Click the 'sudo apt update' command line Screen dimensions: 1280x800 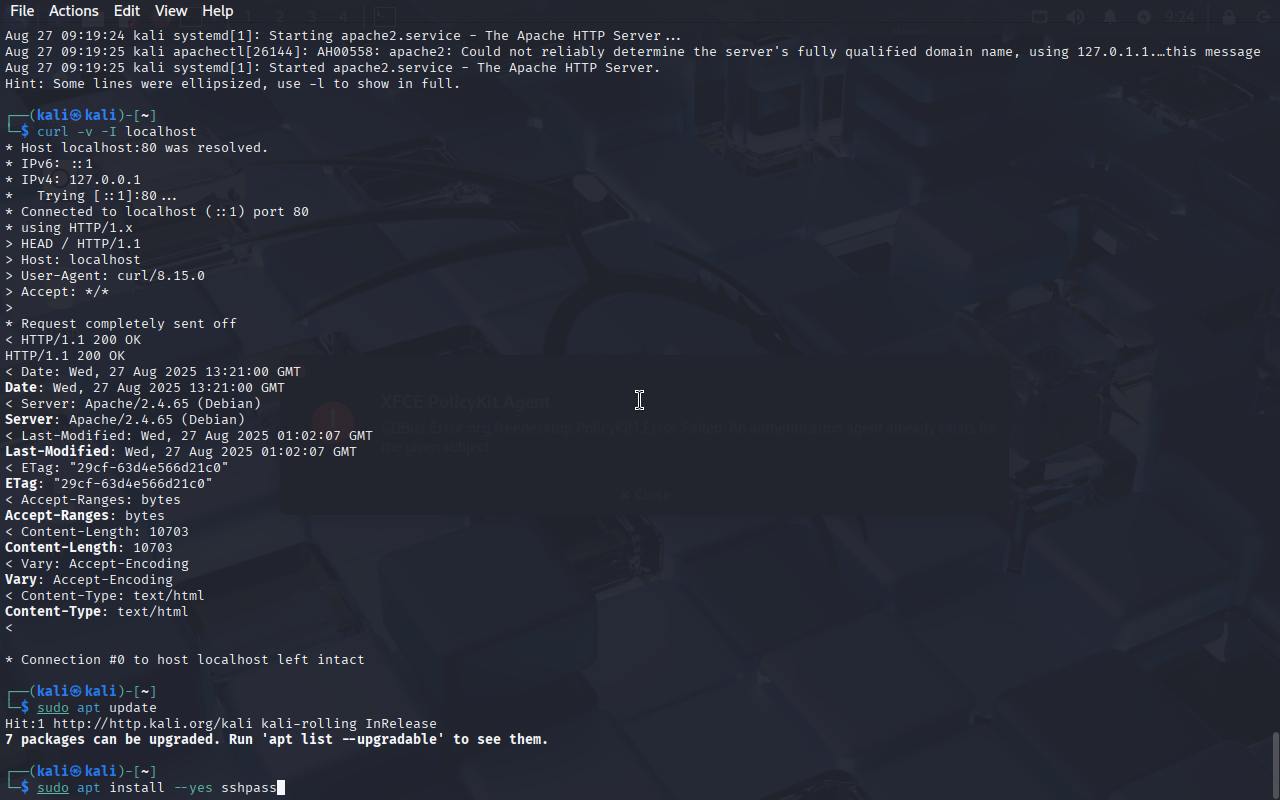pos(97,707)
